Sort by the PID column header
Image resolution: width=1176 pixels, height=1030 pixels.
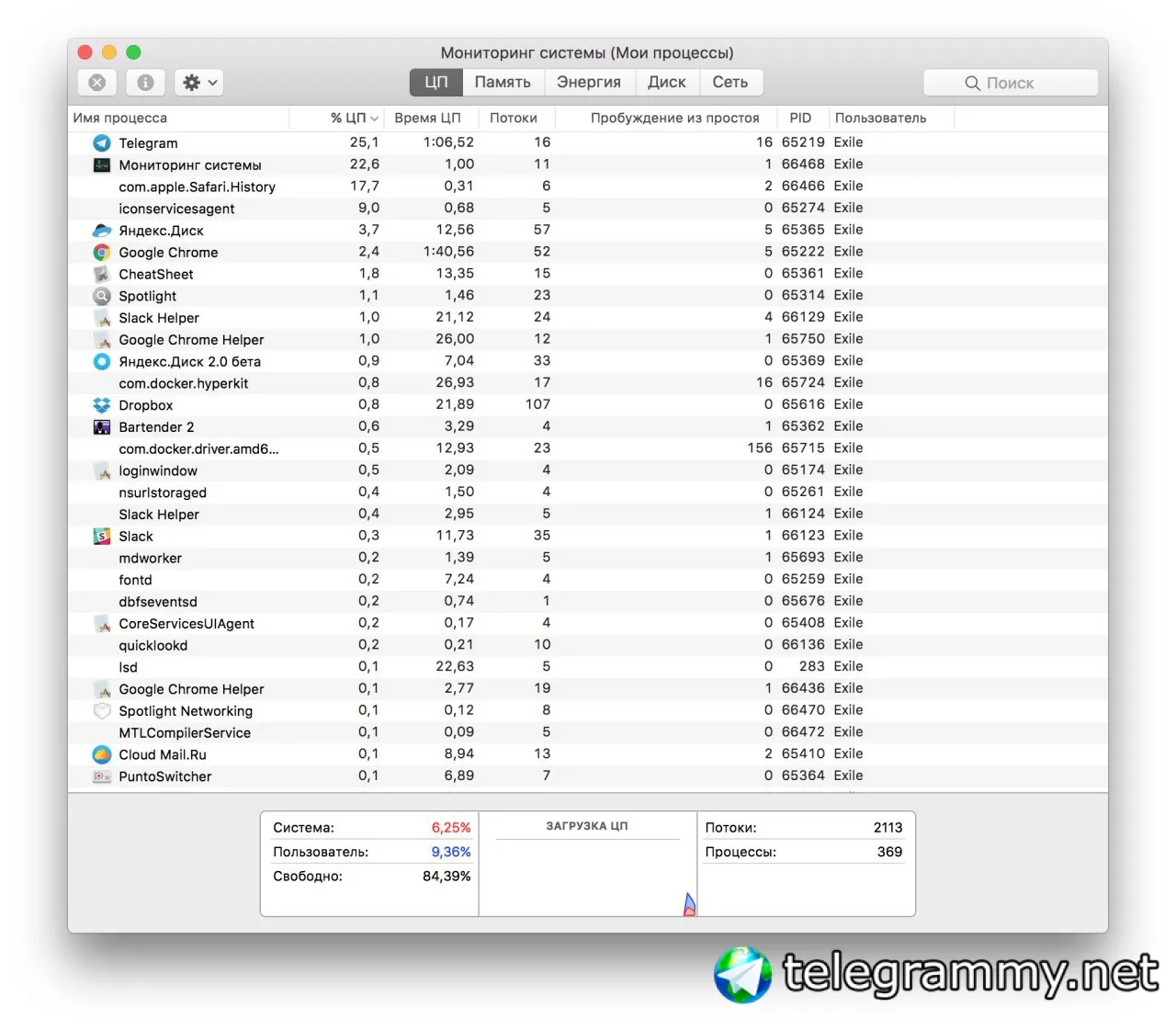[801, 119]
